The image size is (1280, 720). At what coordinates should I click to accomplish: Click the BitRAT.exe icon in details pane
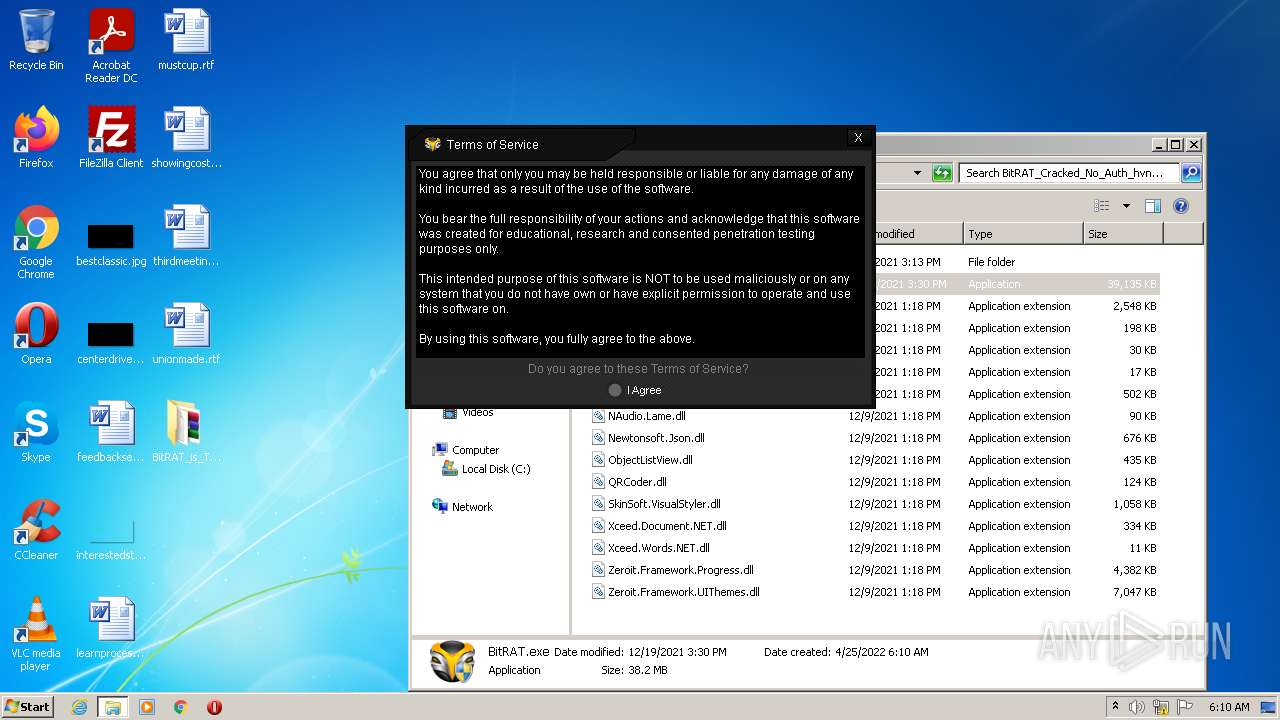[x=452, y=661]
